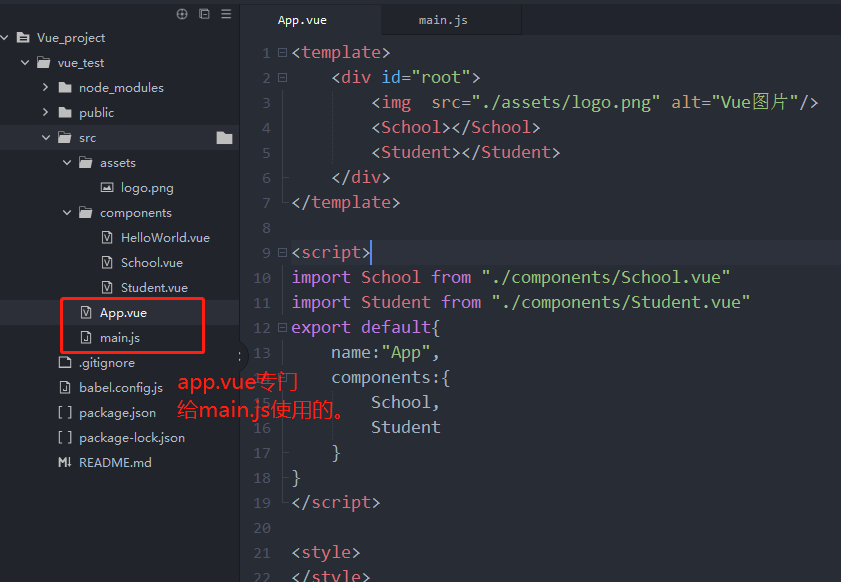
Task: Click the App.vue file icon in tree
Action: [86, 312]
